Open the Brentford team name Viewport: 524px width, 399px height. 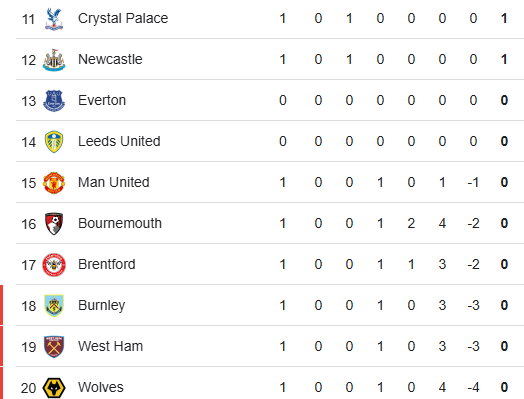(107, 264)
